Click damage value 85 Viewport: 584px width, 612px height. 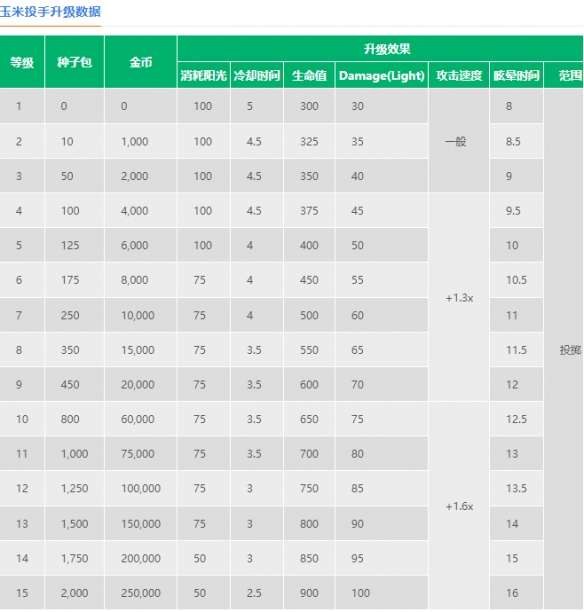coord(357,488)
